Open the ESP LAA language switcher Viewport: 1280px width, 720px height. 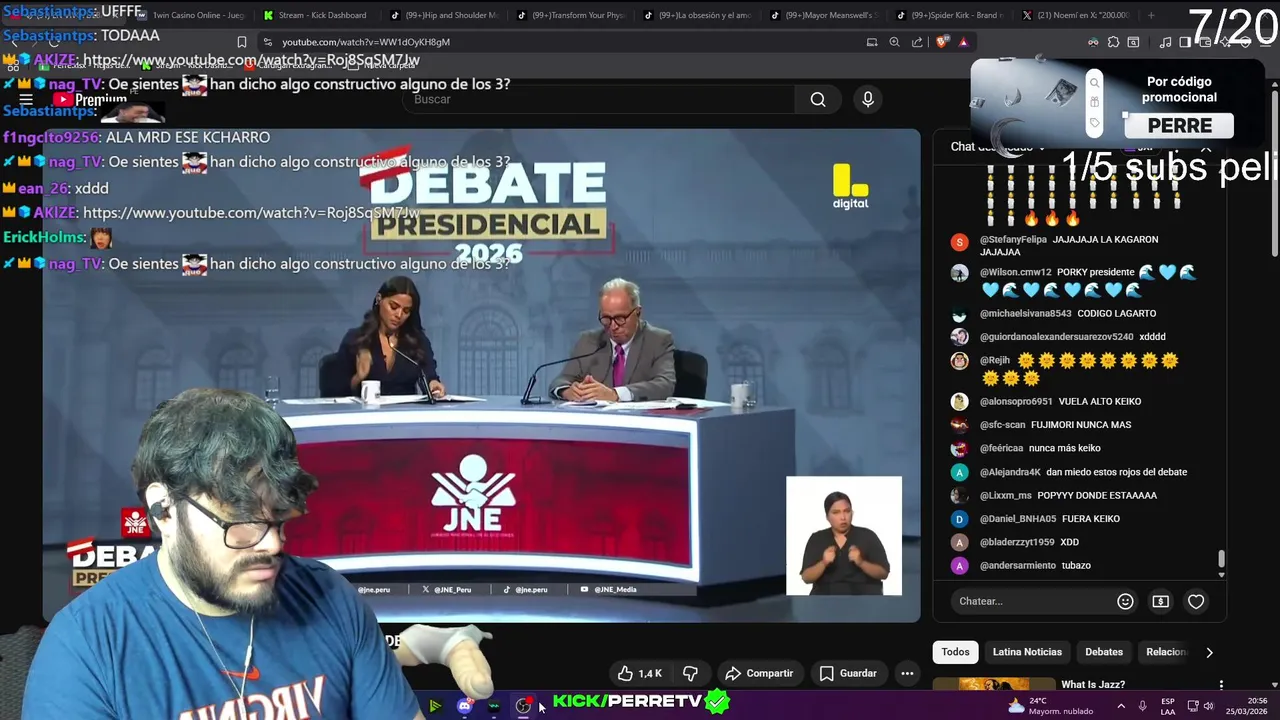pyautogui.click(x=1168, y=706)
